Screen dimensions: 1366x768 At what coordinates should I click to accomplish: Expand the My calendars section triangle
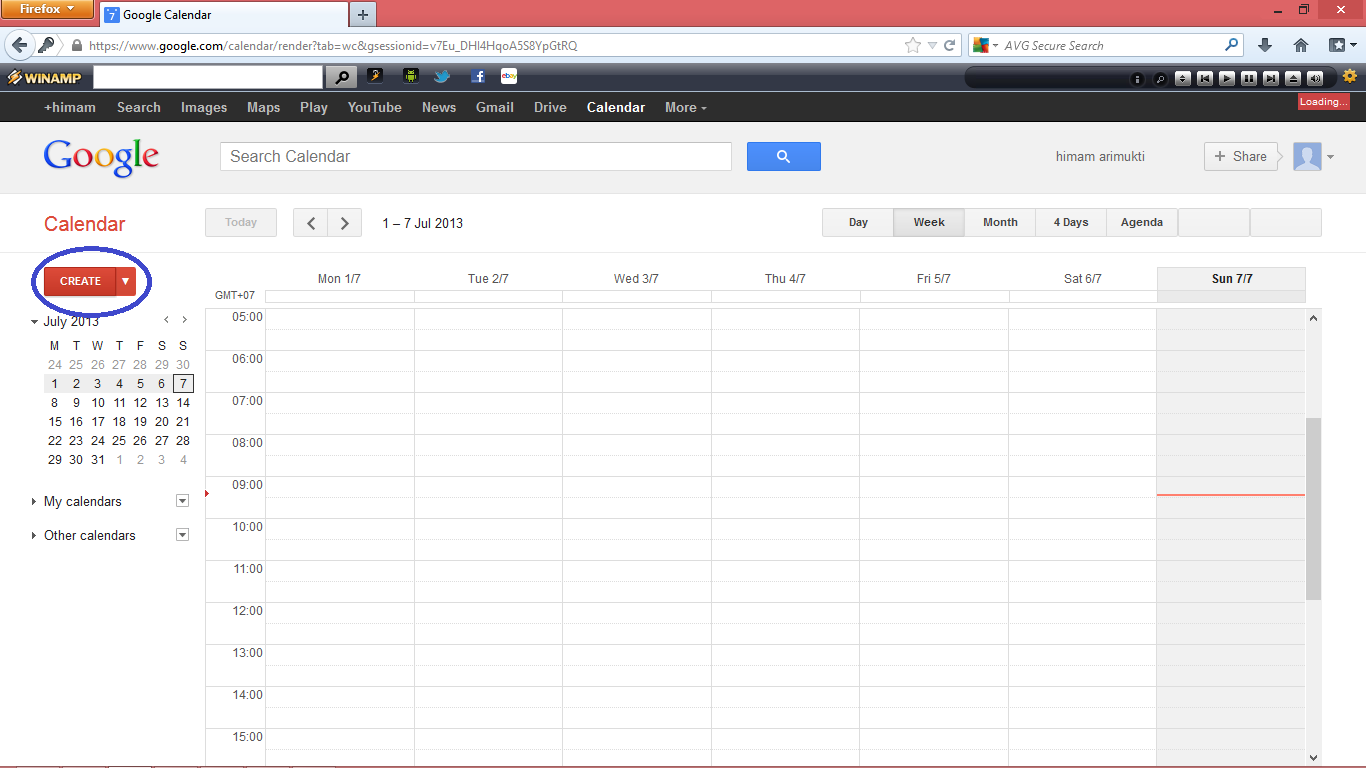(x=34, y=502)
